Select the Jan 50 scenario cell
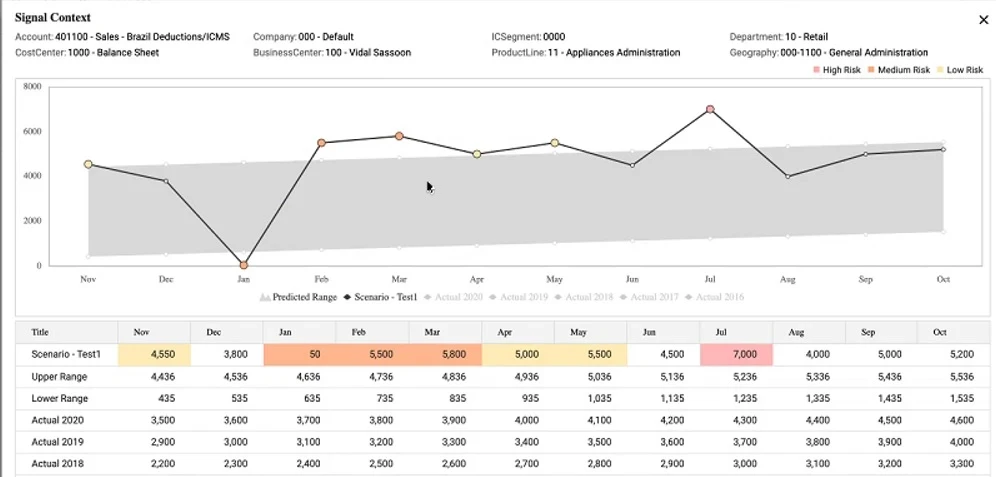This screenshot has width=996, height=477. (299, 354)
